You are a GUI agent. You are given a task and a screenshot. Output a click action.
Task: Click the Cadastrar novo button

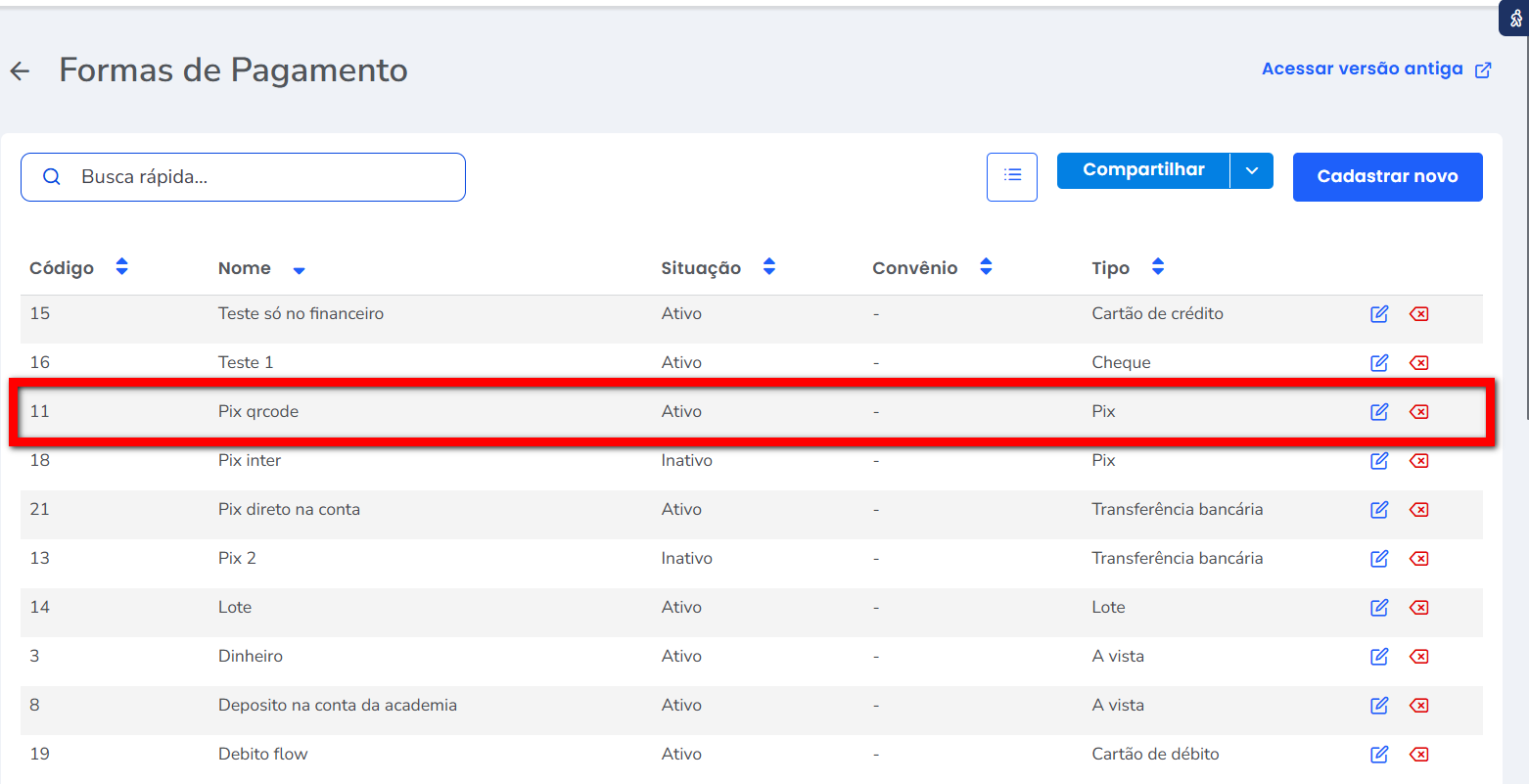[x=1387, y=177]
